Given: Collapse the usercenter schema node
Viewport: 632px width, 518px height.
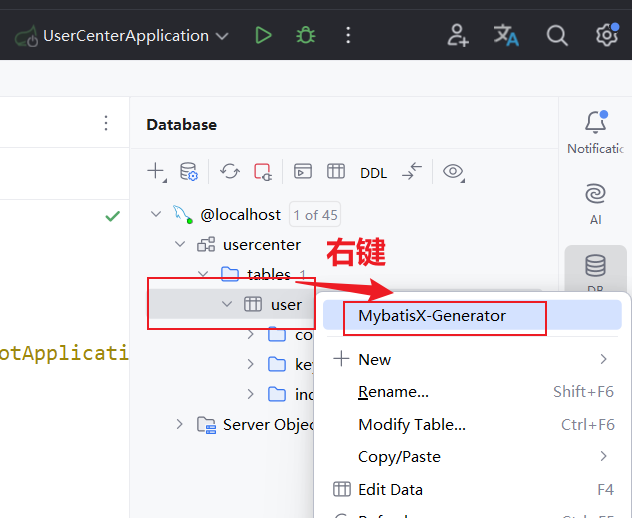Looking at the screenshot, I should pos(180,244).
